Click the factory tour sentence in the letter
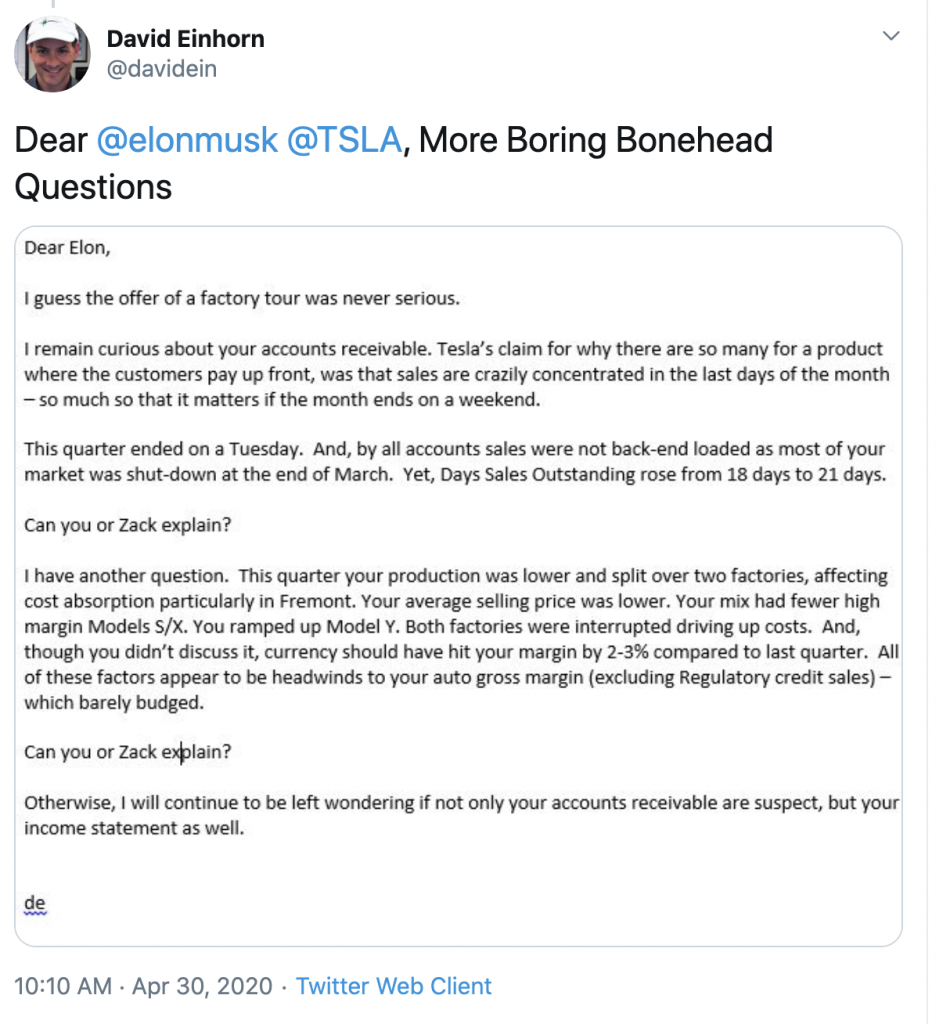950x1024 pixels. [242, 298]
